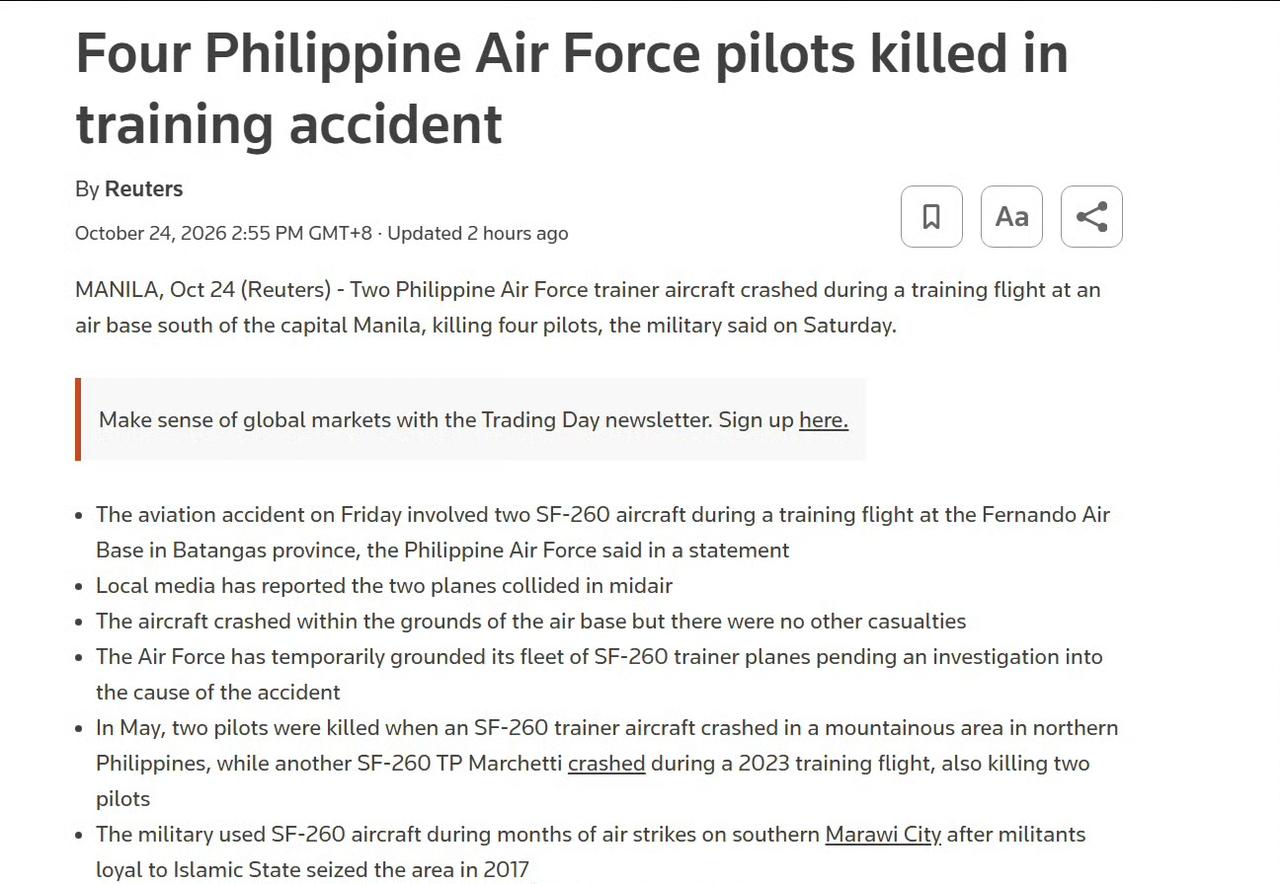Select the 'Islamic State seized the area' bullet
The height and width of the screenshot is (884, 1280).
click(591, 852)
